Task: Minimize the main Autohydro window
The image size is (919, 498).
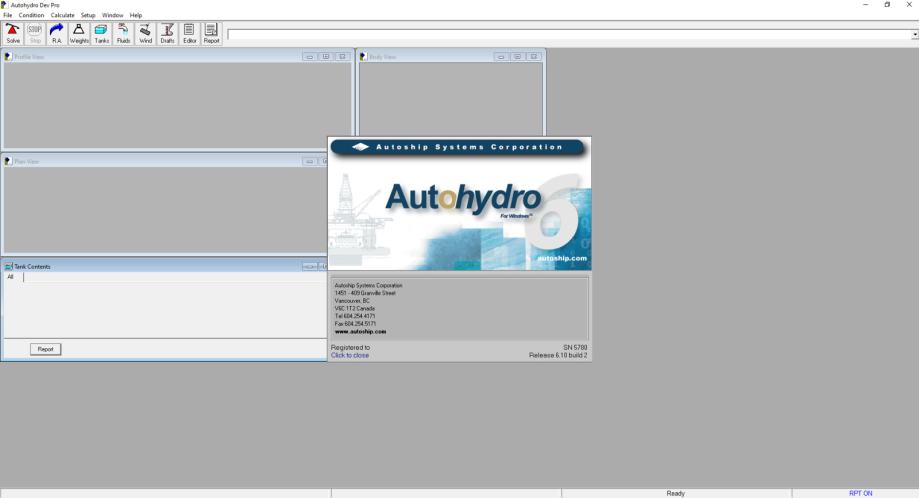Action: [x=866, y=5]
